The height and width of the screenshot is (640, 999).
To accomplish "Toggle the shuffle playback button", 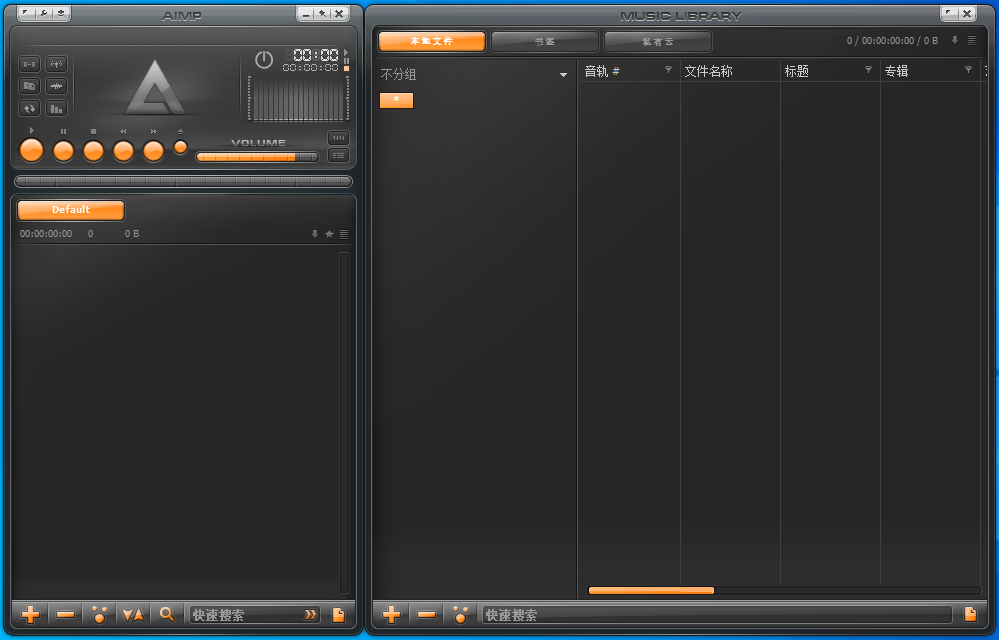I will point(29,86).
